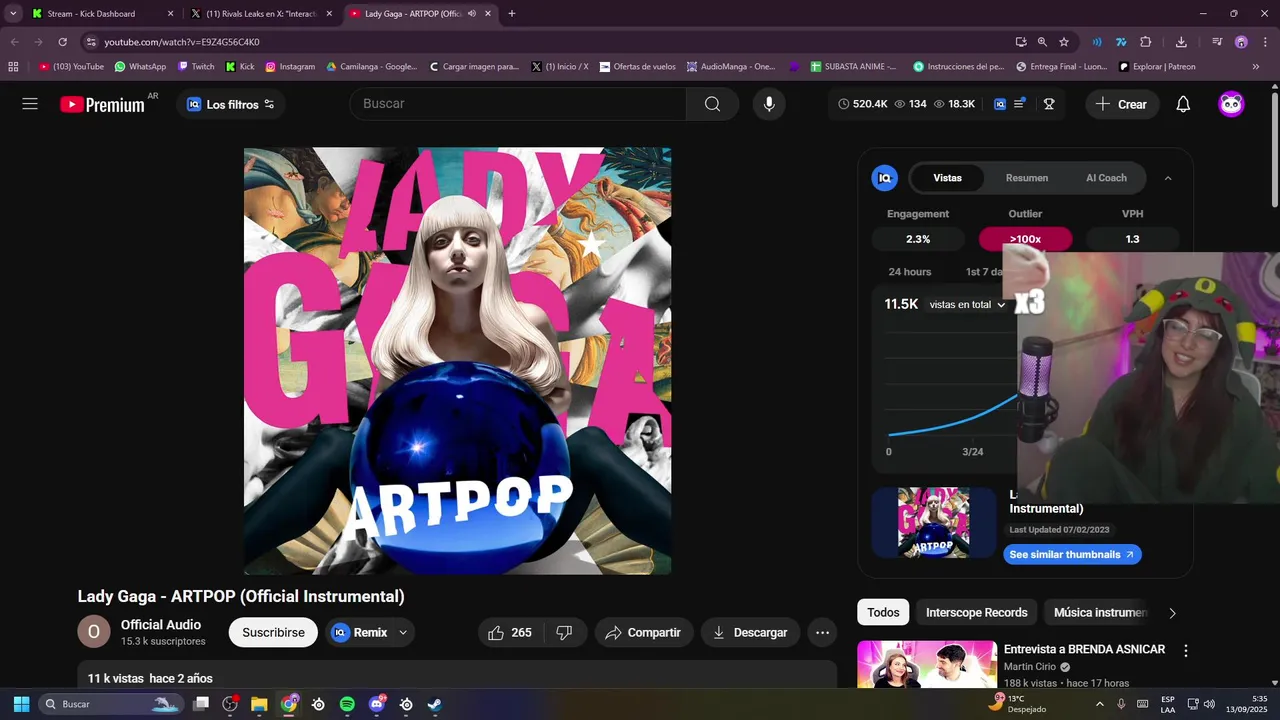This screenshot has width=1280, height=720.
Task: Select the Música instrumental chip
Action: pyautogui.click(x=1100, y=612)
